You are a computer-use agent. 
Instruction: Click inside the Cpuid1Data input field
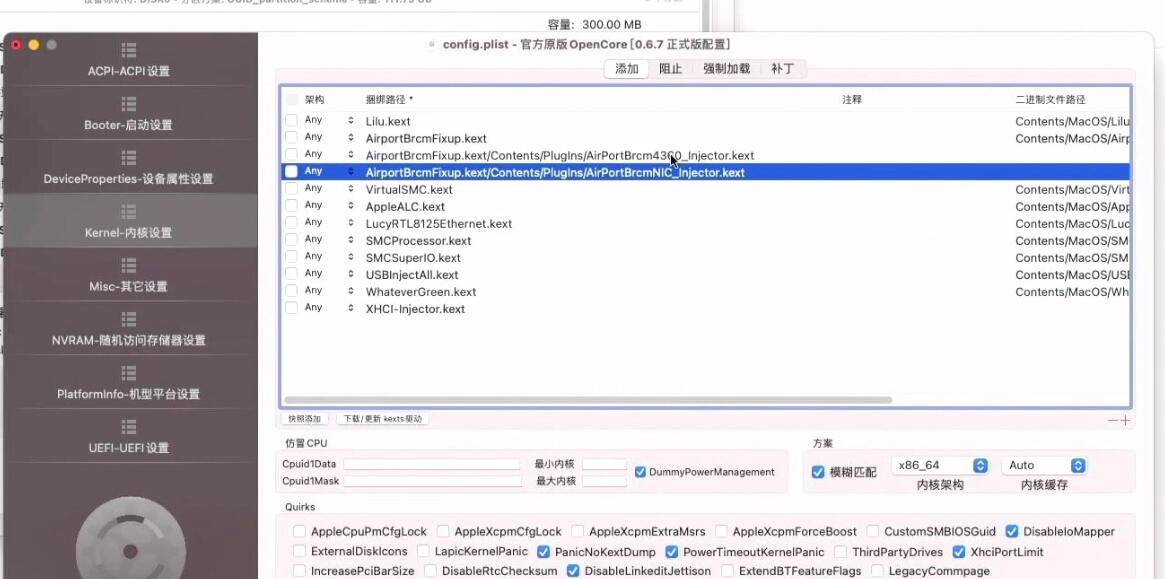pos(432,463)
